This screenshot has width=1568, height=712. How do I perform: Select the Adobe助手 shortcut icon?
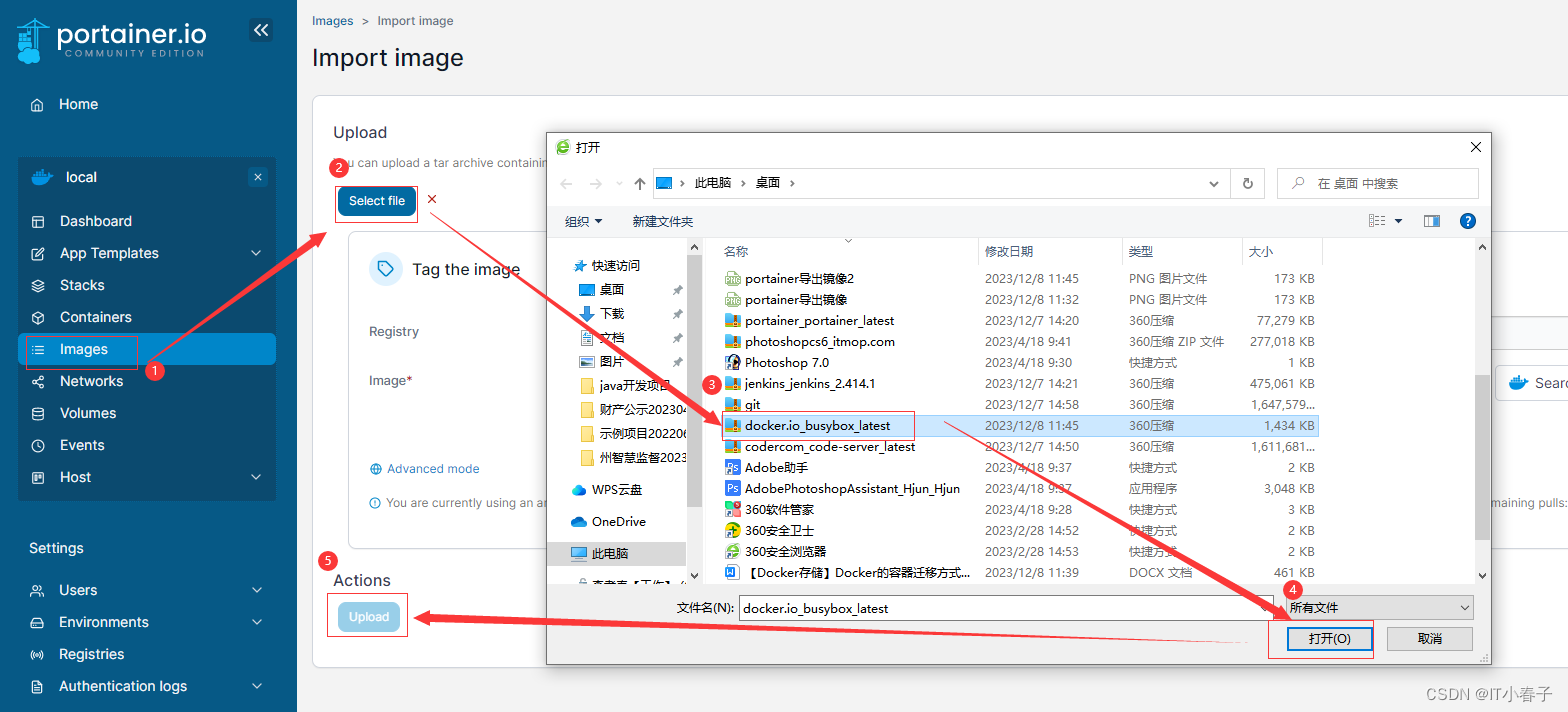[733, 468]
